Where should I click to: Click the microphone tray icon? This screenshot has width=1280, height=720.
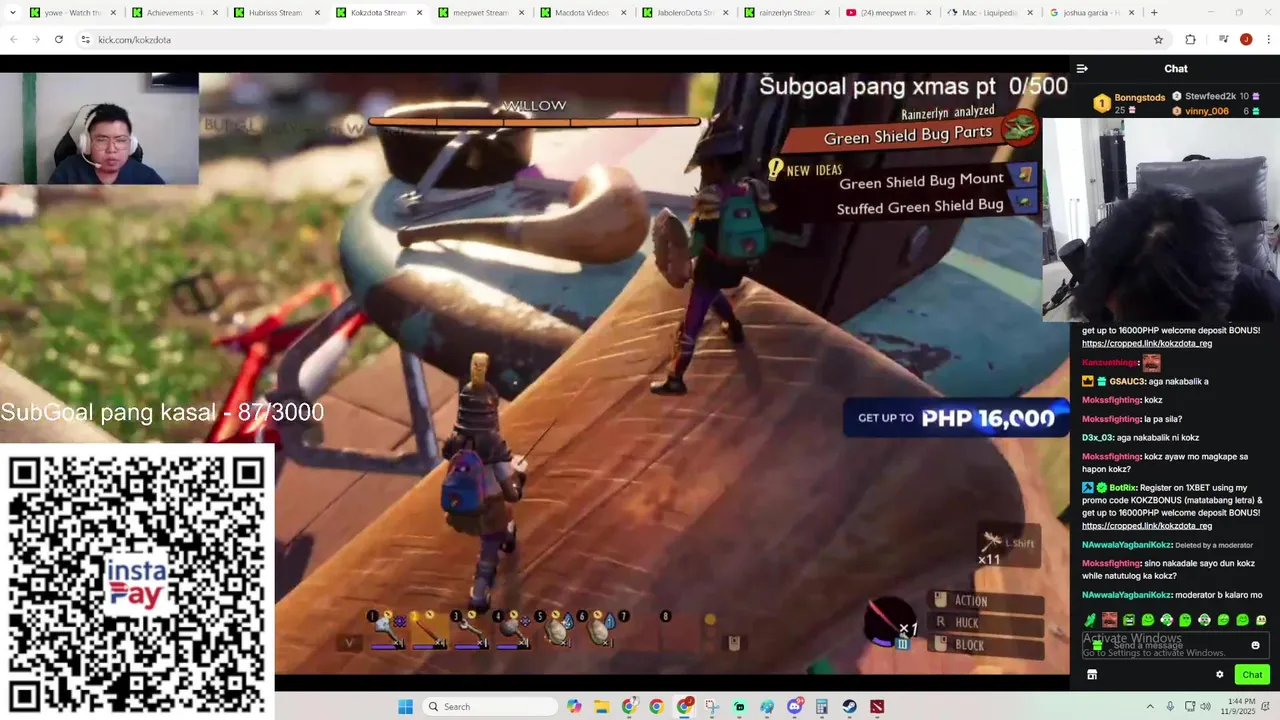1170,707
